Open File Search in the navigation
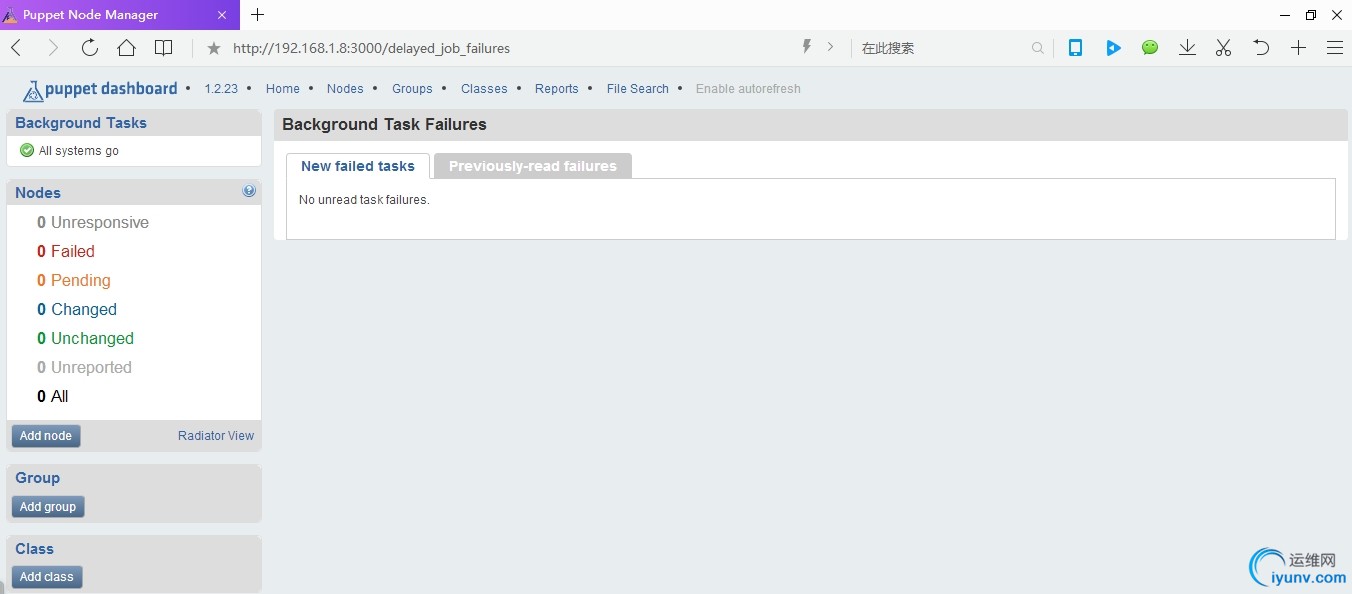The image size is (1352, 594). click(x=637, y=89)
